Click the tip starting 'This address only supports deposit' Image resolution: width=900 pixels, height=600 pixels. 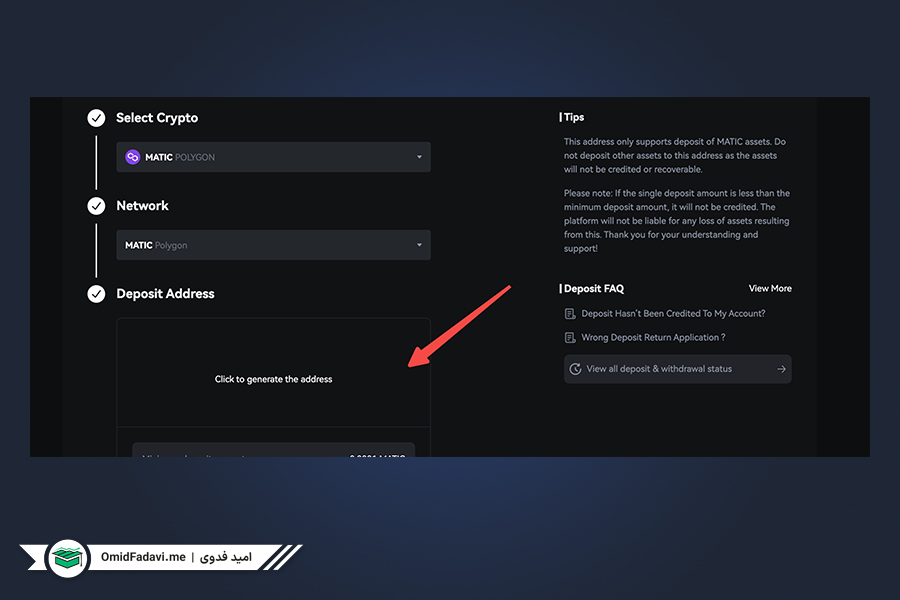click(674, 156)
